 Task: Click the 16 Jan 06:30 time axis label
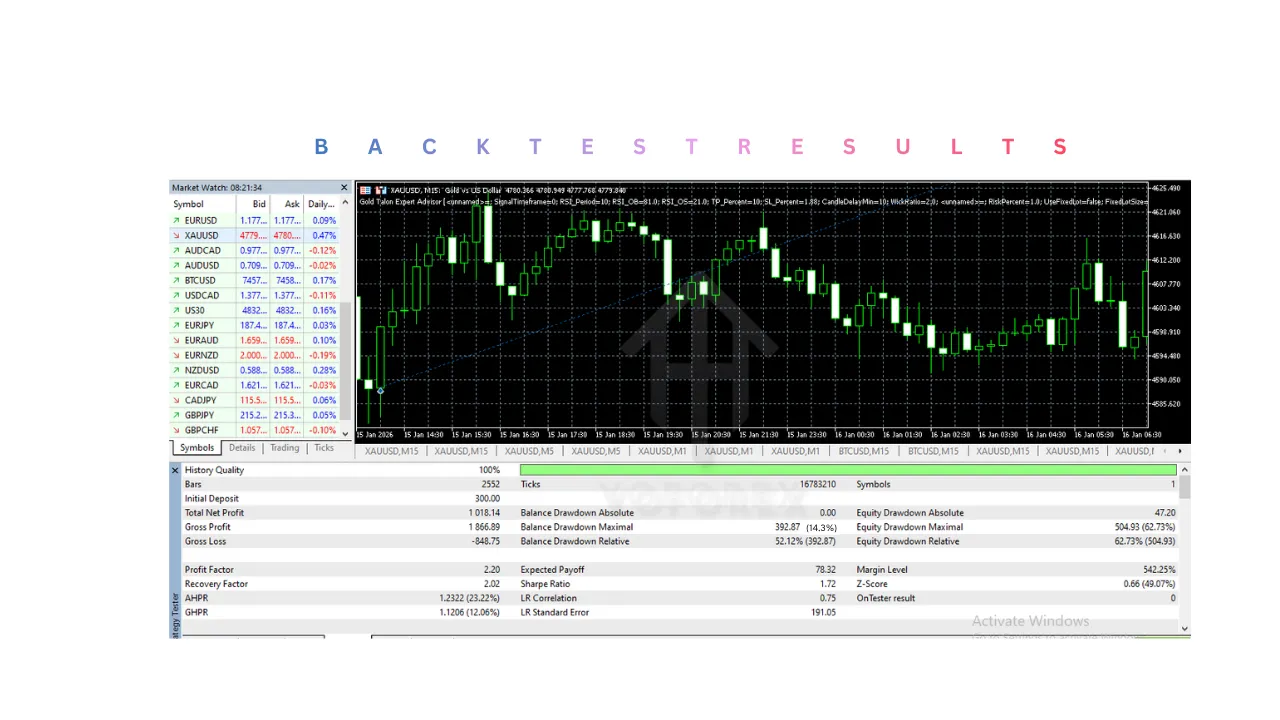1141,435
